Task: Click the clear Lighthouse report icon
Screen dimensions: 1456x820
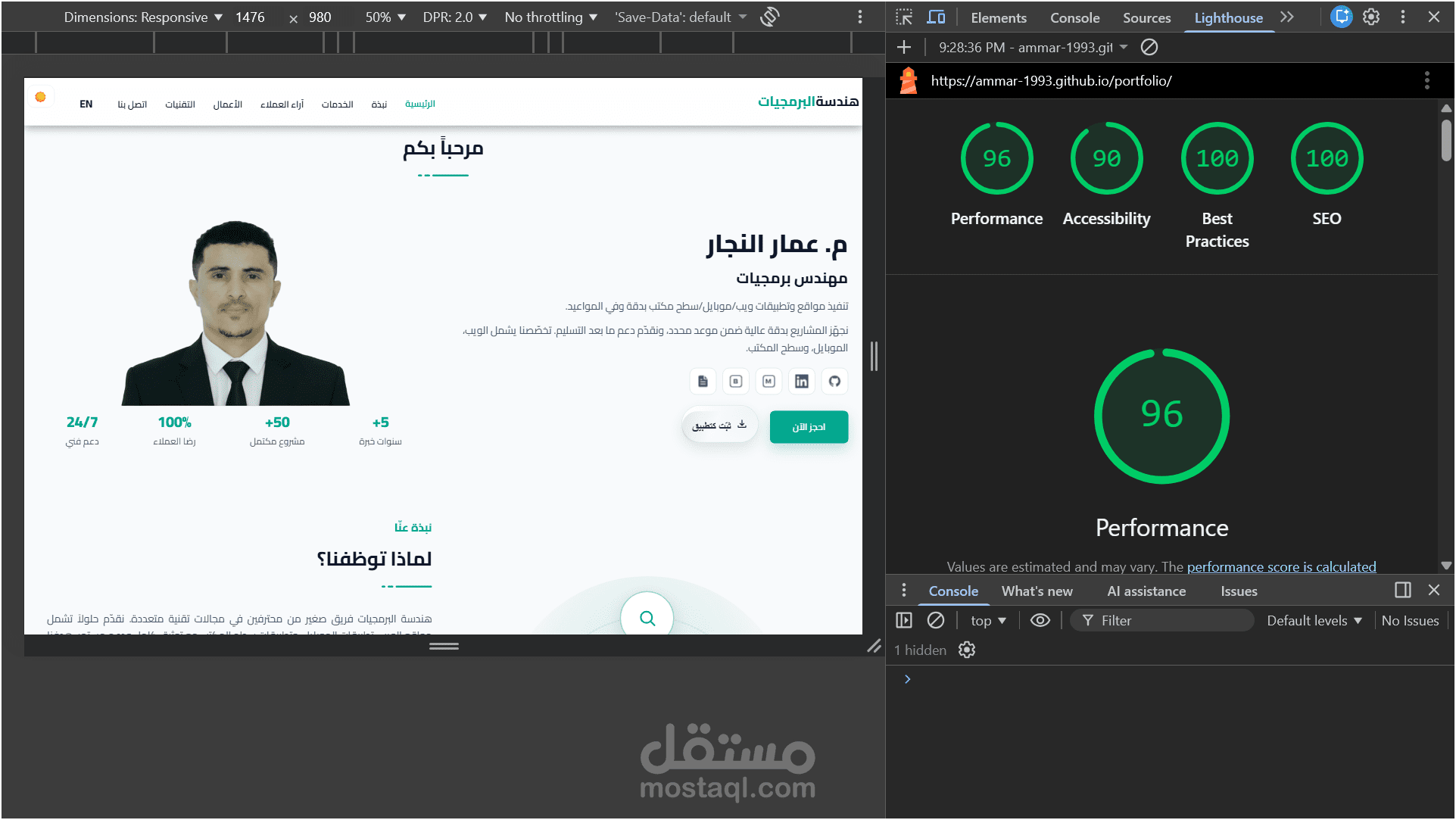Action: (x=1149, y=47)
